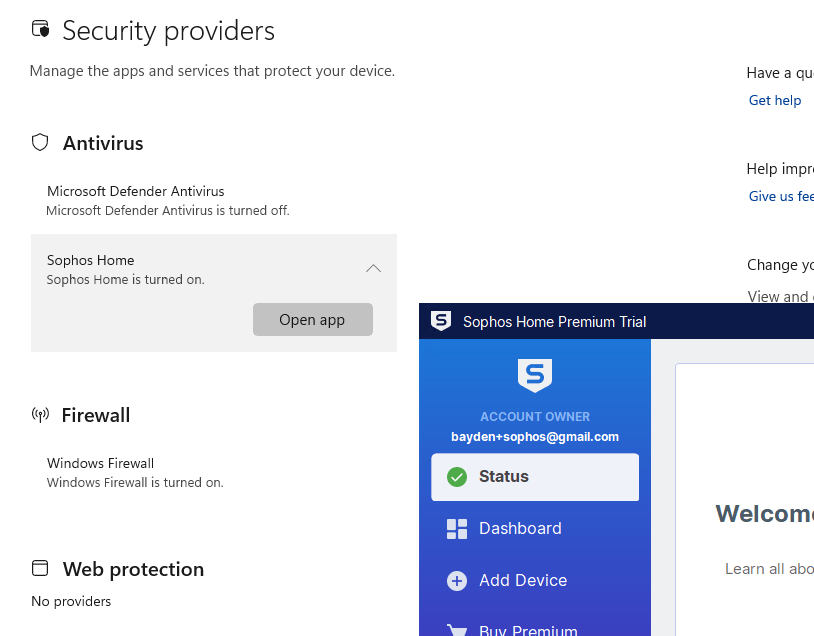814x636 pixels.
Task: Select the Windows Firewall entry
Action: point(214,472)
